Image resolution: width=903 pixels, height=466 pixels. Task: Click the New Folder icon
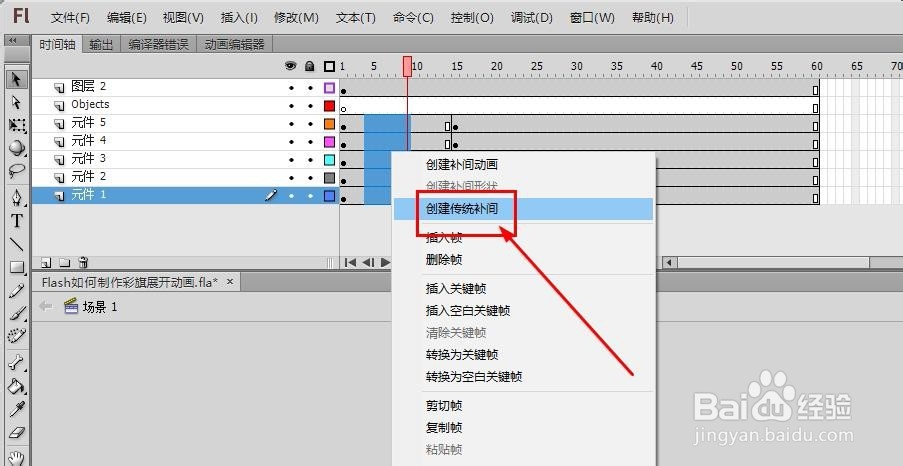coord(64,263)
